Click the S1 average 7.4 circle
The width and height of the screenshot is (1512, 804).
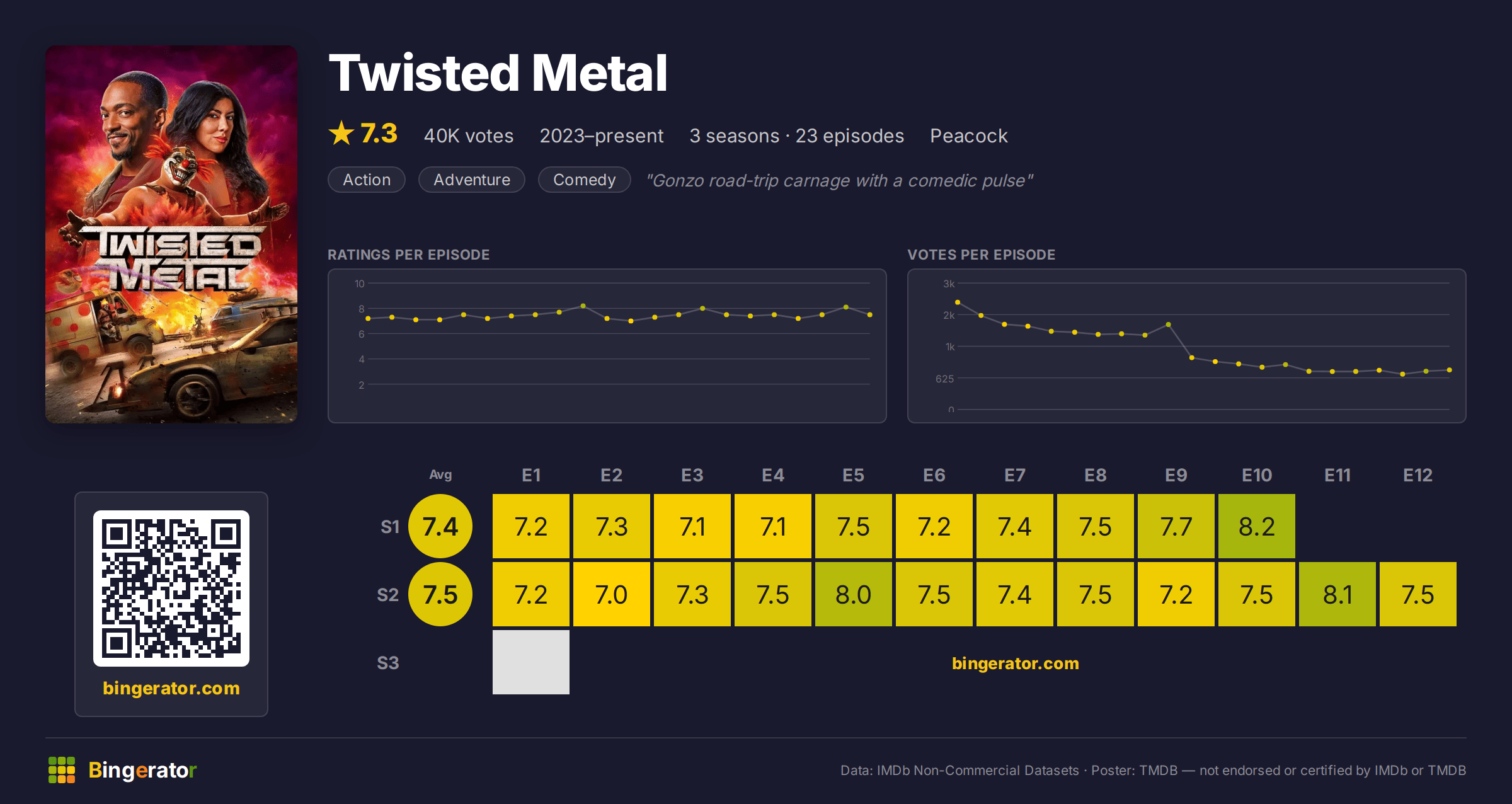point(440,526)
